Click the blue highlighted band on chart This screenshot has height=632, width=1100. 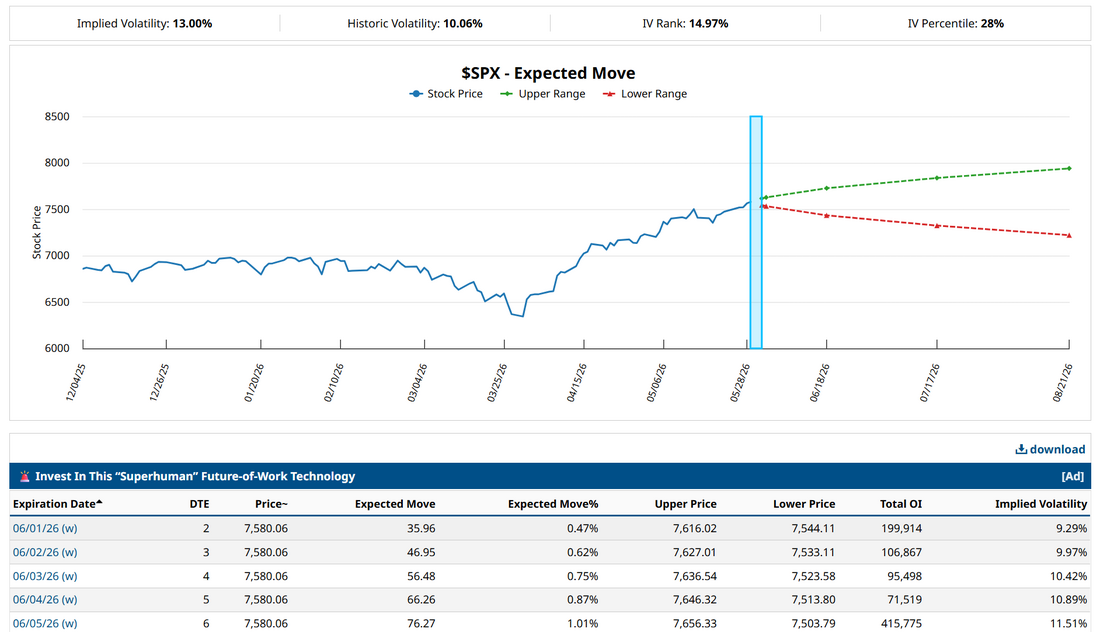click(756, 232)
